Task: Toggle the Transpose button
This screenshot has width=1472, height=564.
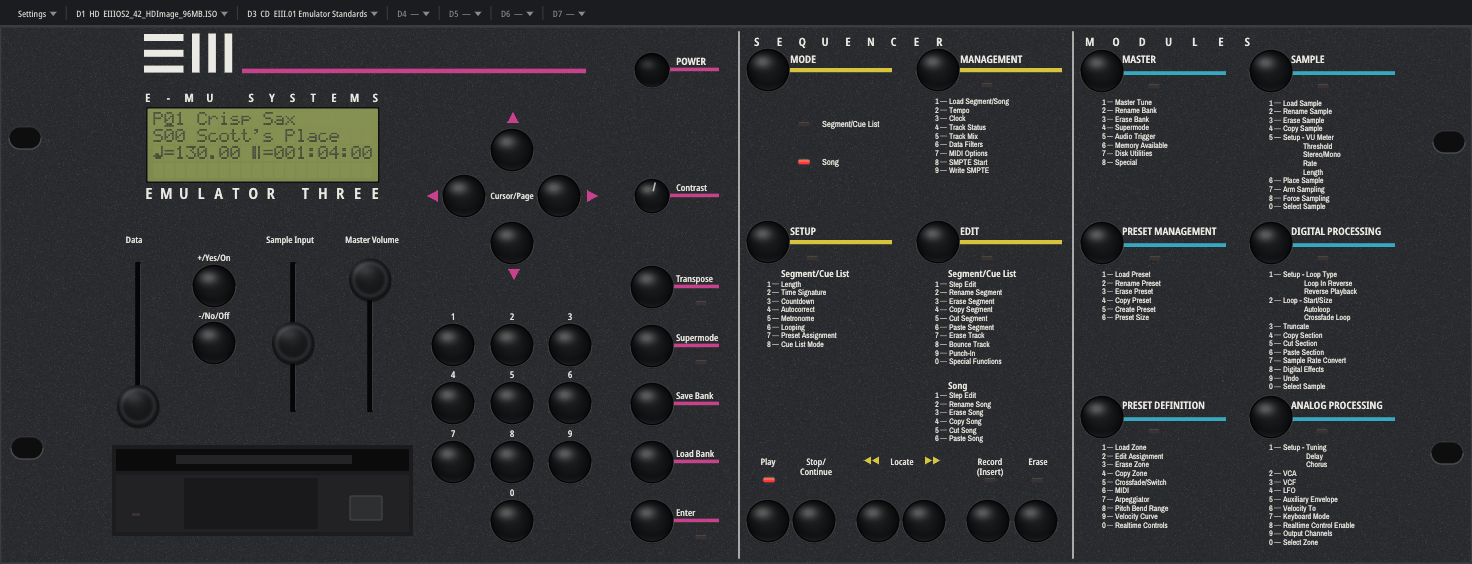Action: [652, 287]
